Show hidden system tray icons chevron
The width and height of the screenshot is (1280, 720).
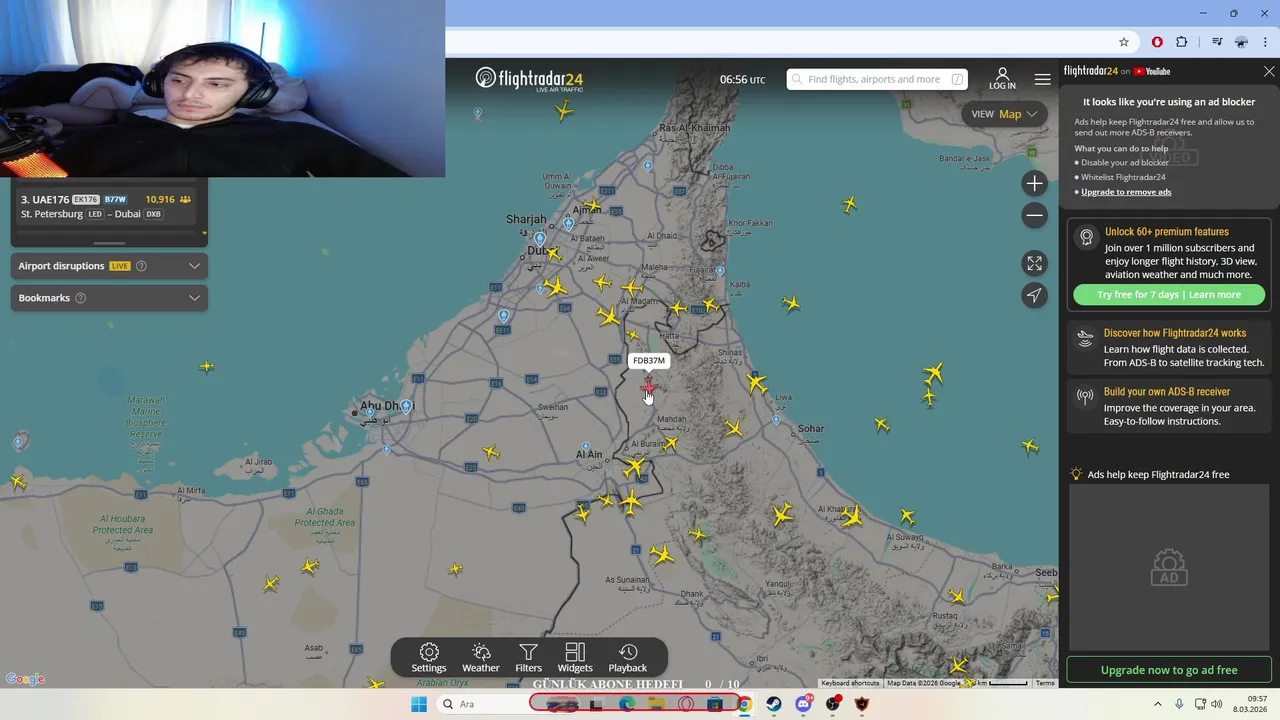click(1158, 704)
